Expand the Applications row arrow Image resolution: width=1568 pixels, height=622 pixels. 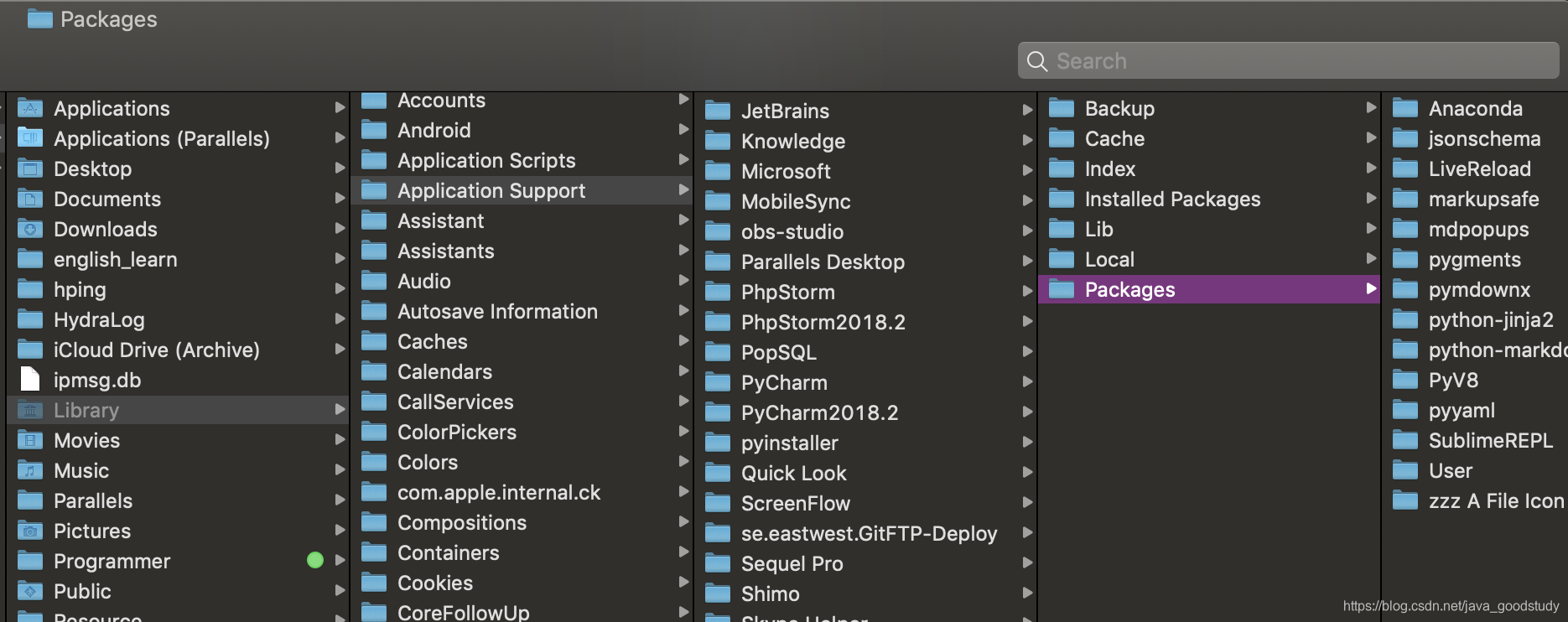[x=340, y=107]
